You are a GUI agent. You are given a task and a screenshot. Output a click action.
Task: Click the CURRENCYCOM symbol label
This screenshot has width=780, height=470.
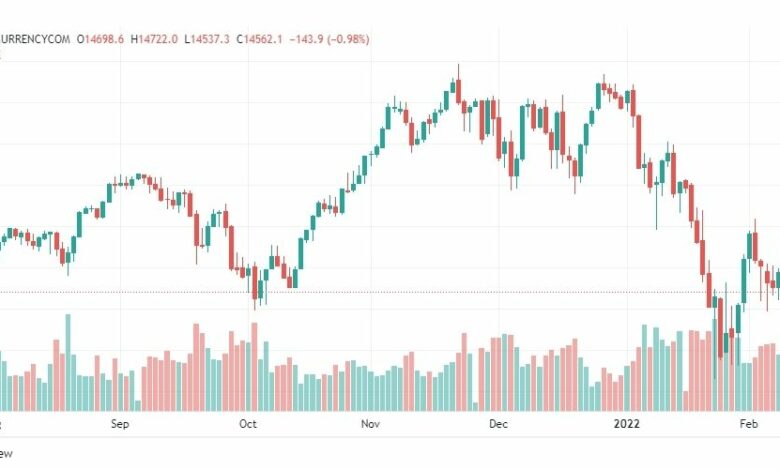click(35, 39)
